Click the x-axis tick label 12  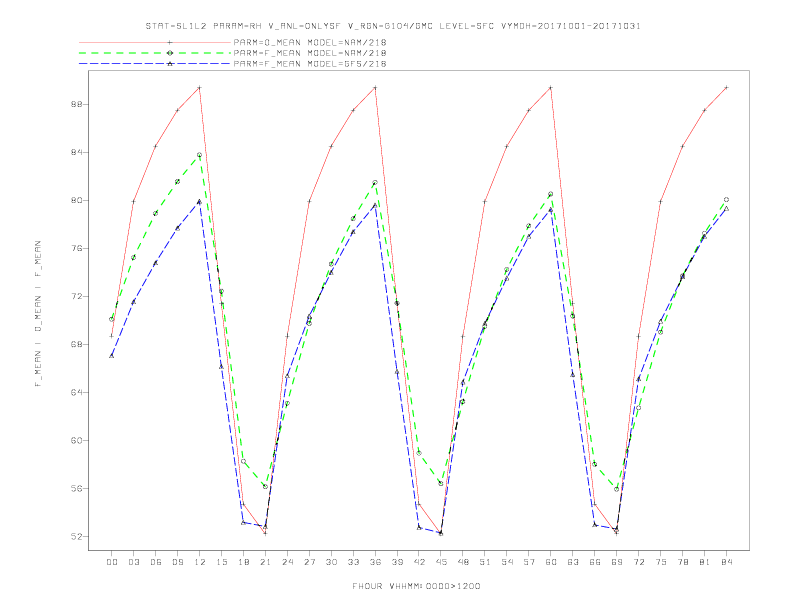pos(200,562)
